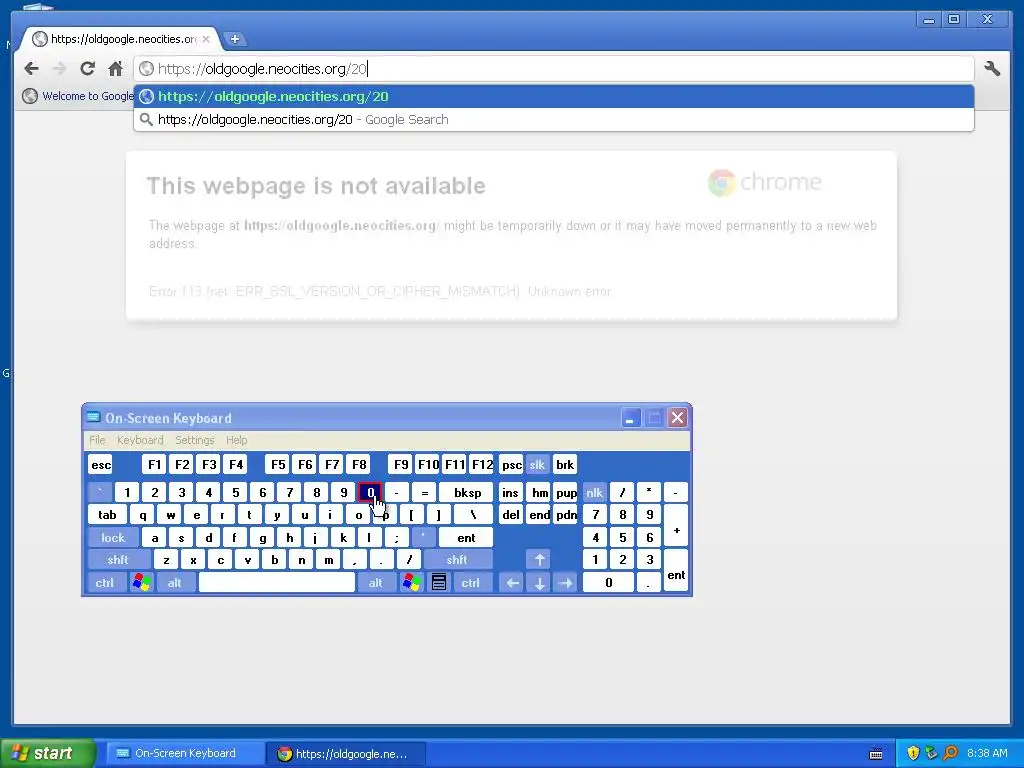Click the left arrow key

pyautogui.click(x=513, y=583)
